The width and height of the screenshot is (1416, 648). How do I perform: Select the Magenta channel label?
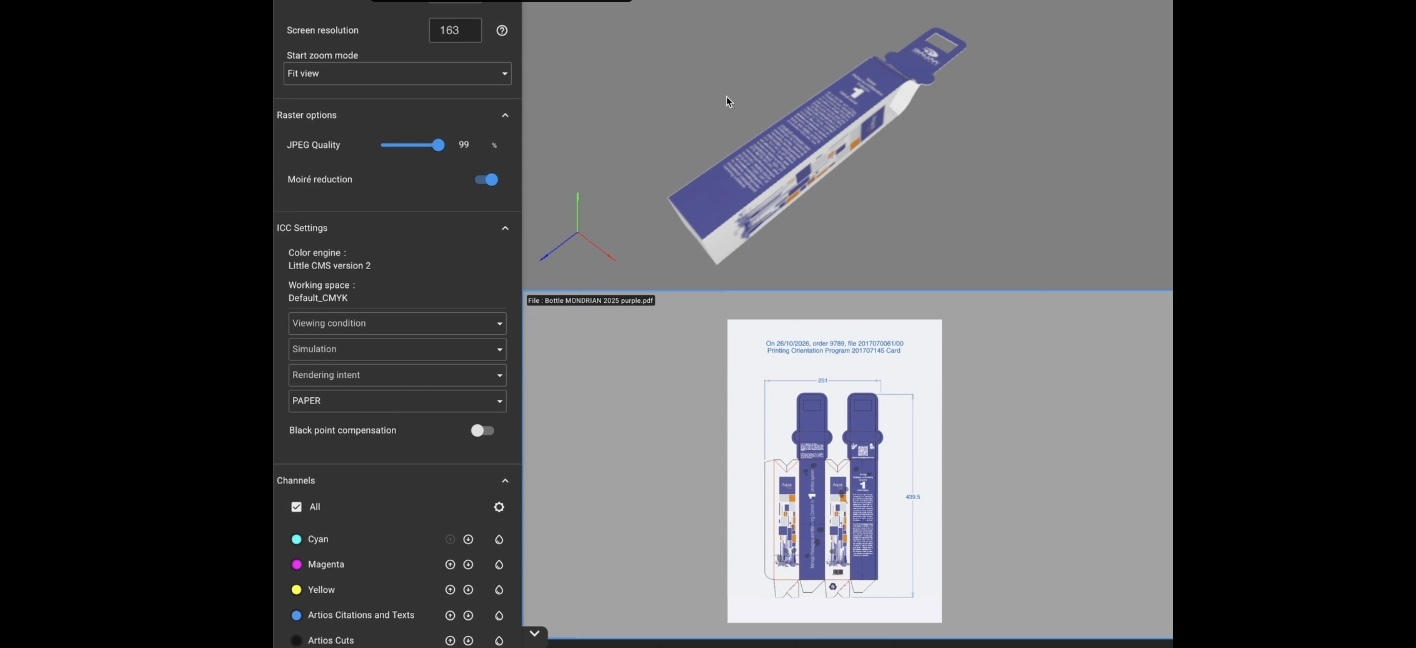326,565
